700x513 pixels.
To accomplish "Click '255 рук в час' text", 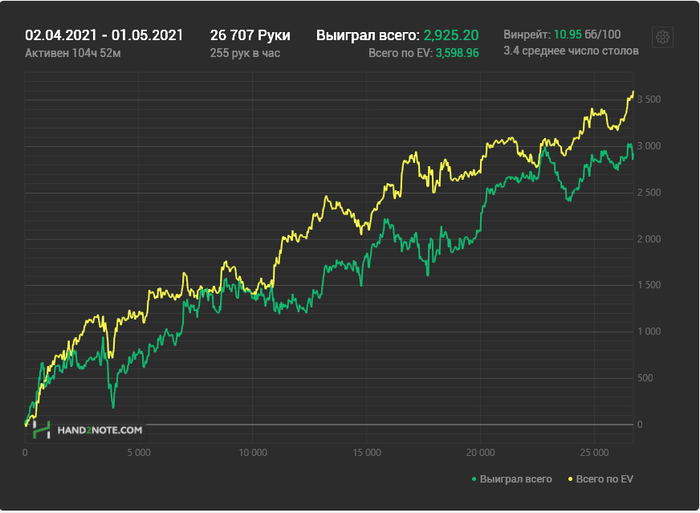I will [x=245, y=53].
